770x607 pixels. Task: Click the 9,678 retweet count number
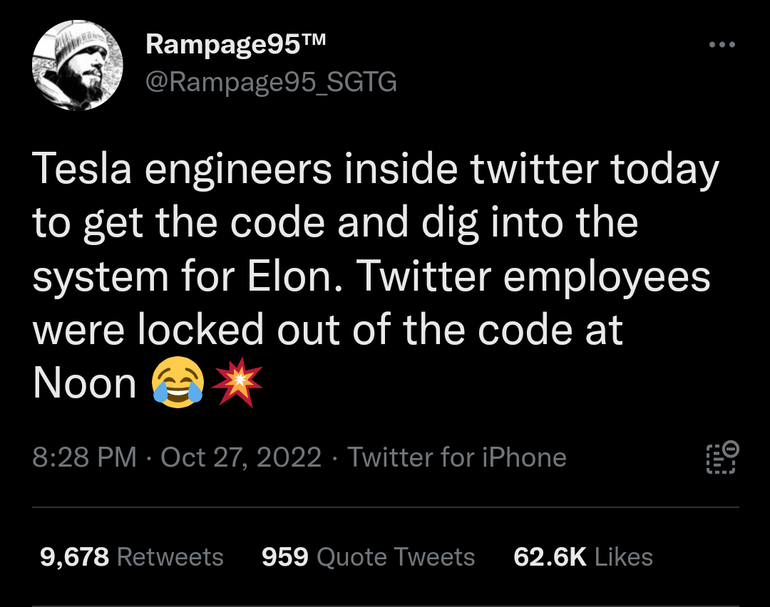coord(74,557)
